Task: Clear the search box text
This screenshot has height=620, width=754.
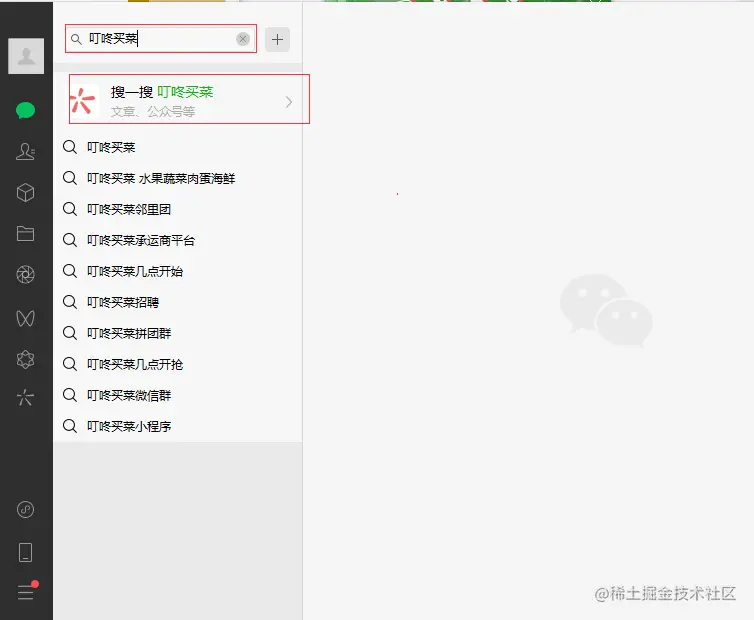Action: click(x=243, y=39)
